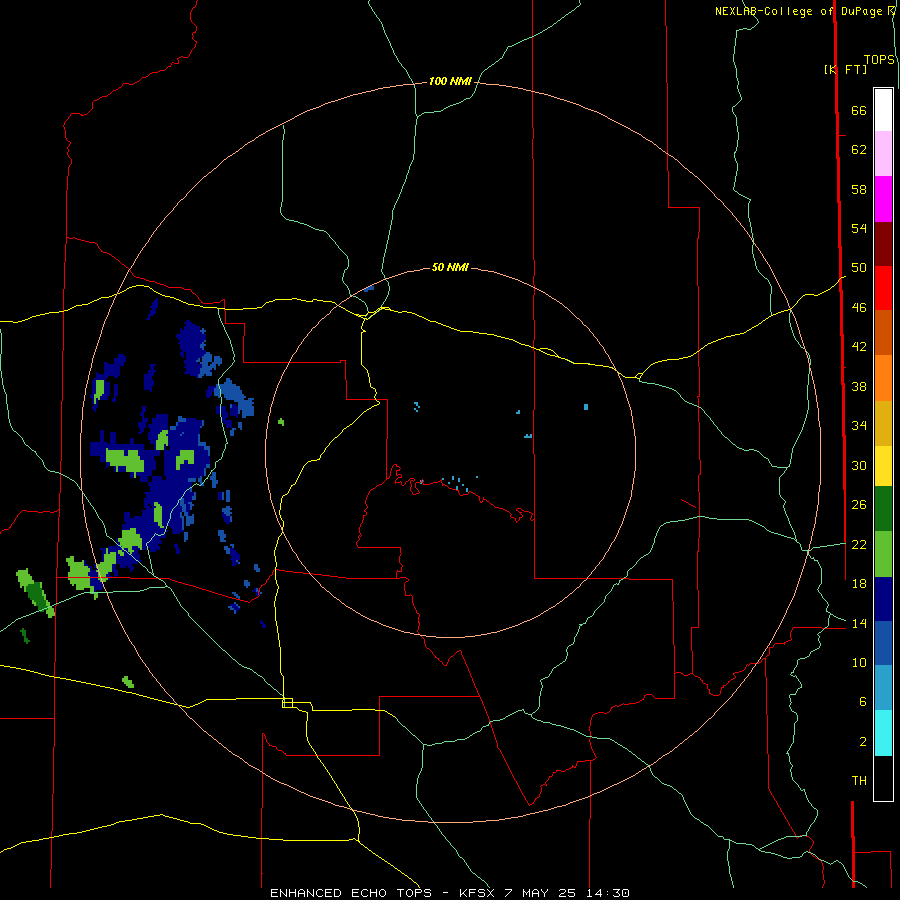Select the 10 legend value
Screen dimensions: 900x900
click(x=859, y=662)
